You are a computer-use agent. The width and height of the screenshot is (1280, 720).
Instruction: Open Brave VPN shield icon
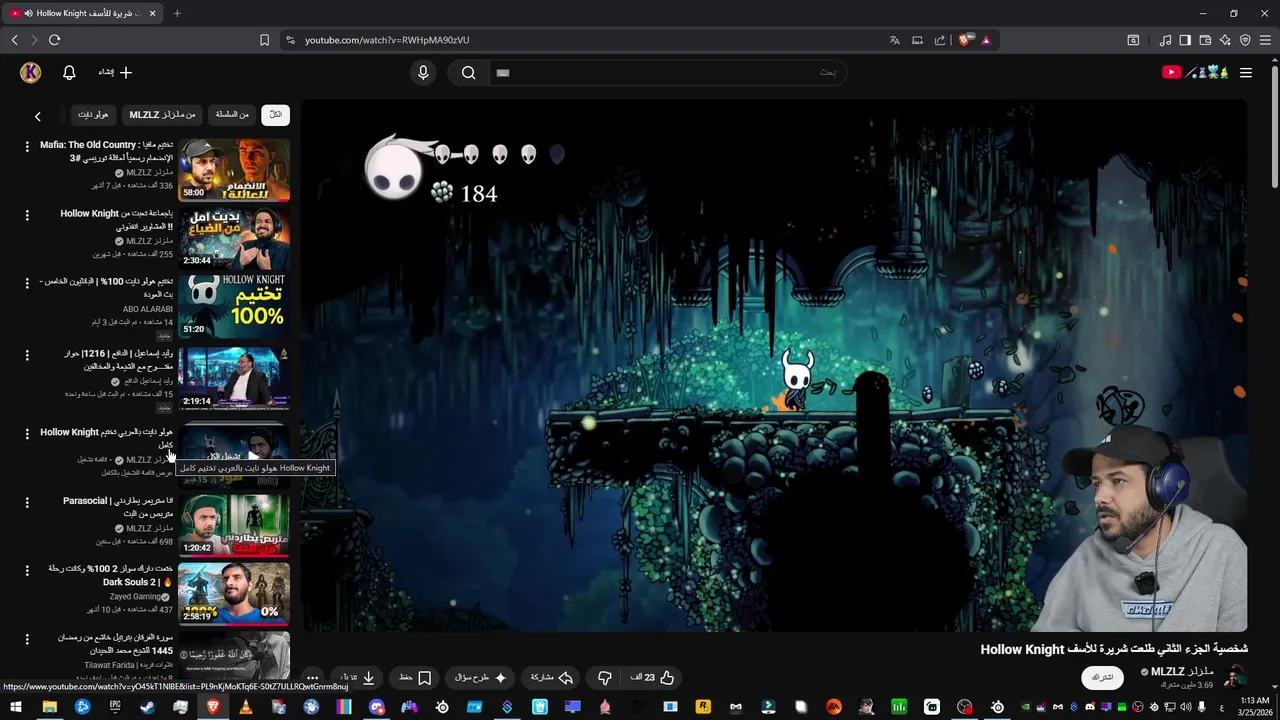click(1245, 40)
